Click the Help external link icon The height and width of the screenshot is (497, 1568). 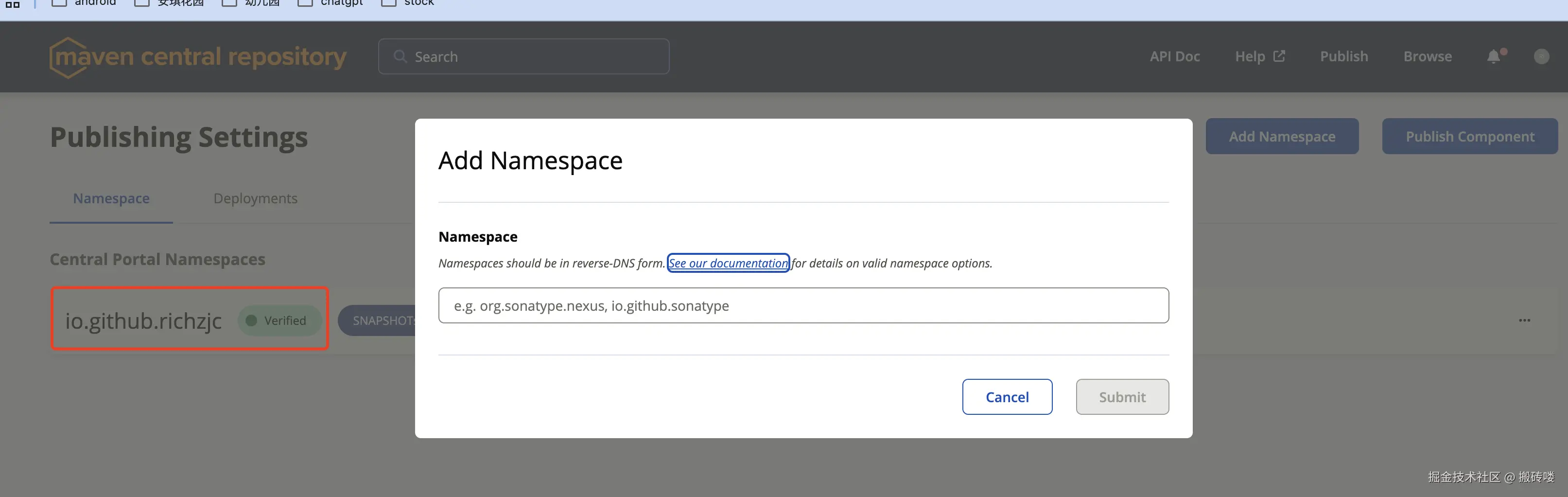point(1279,56)
